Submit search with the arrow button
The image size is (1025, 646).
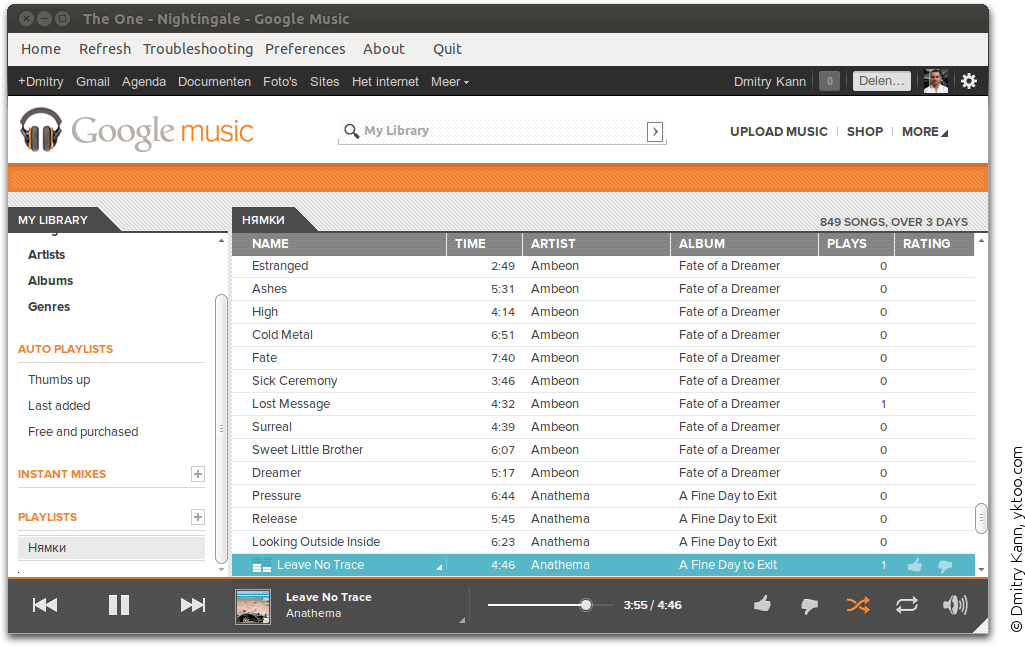pos(655,131)
